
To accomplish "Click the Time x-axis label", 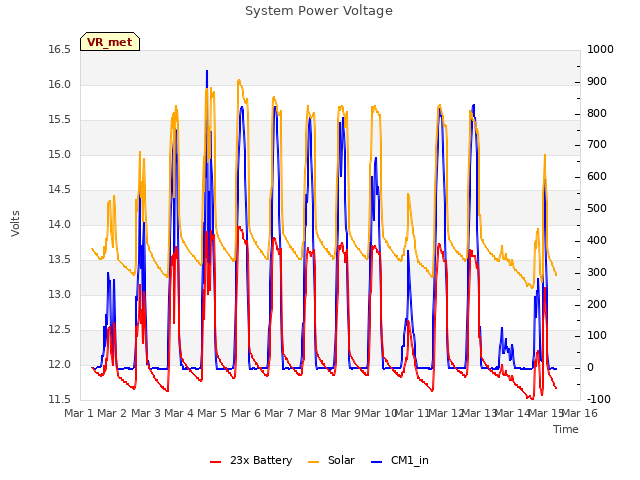I will [566, 429].
